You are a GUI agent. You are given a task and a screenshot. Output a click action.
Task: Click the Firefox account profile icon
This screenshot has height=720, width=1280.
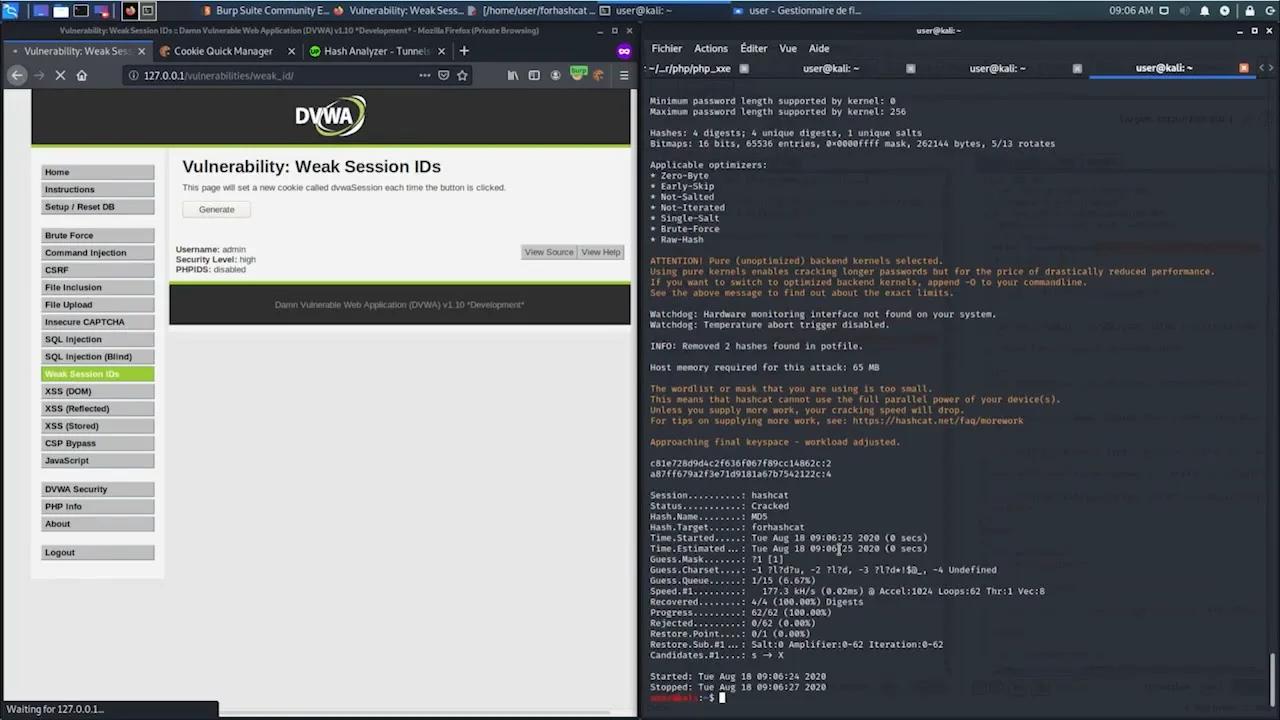click(x=555, y=75)
